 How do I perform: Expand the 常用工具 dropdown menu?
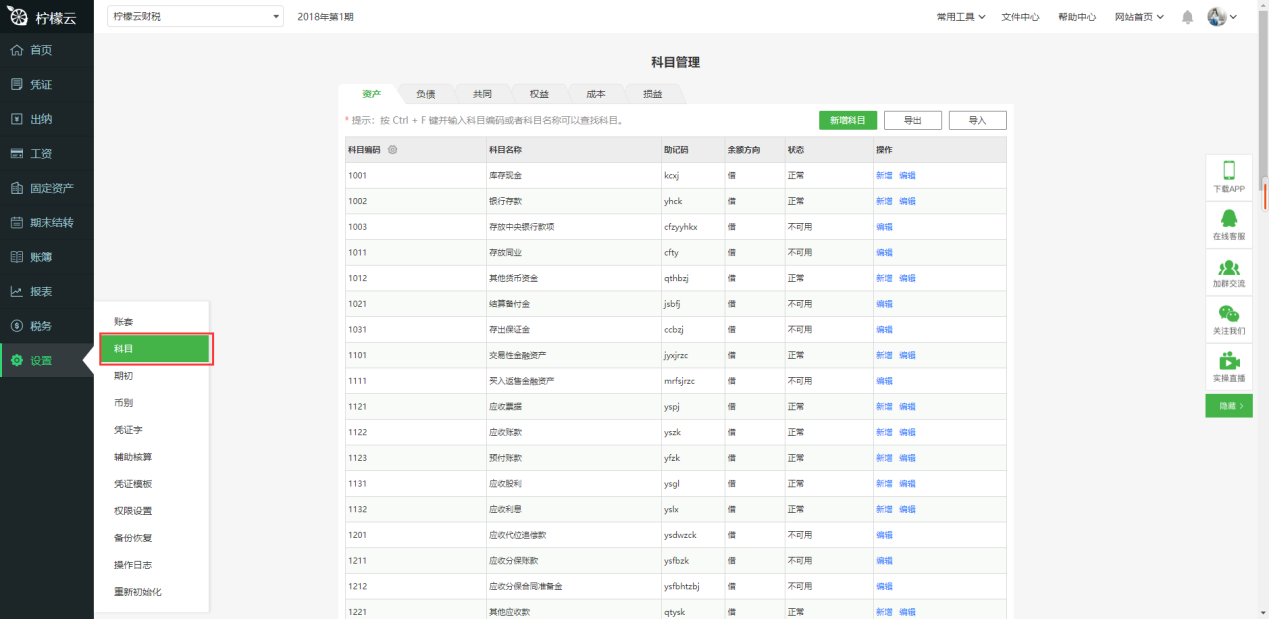(x=960, y=17)
